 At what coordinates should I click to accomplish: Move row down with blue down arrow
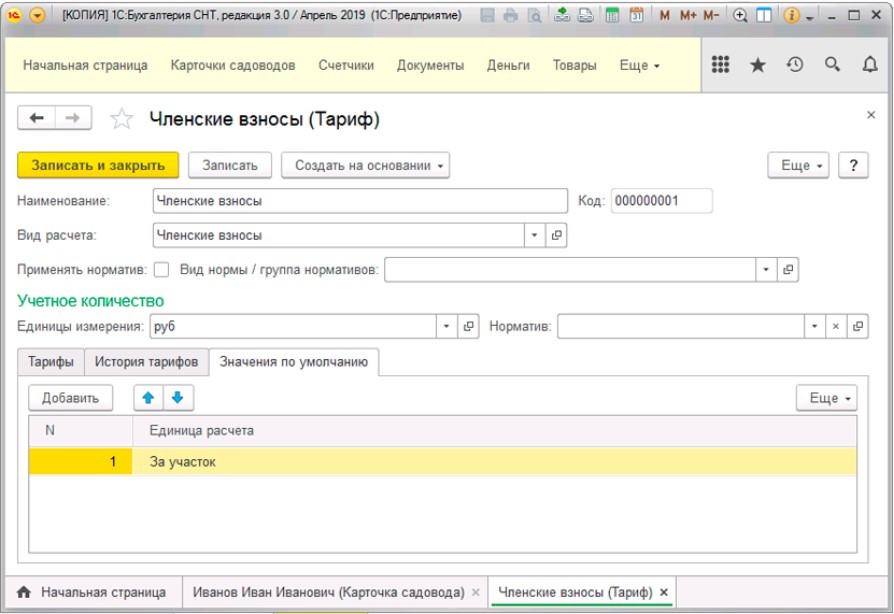coord(178,398)
